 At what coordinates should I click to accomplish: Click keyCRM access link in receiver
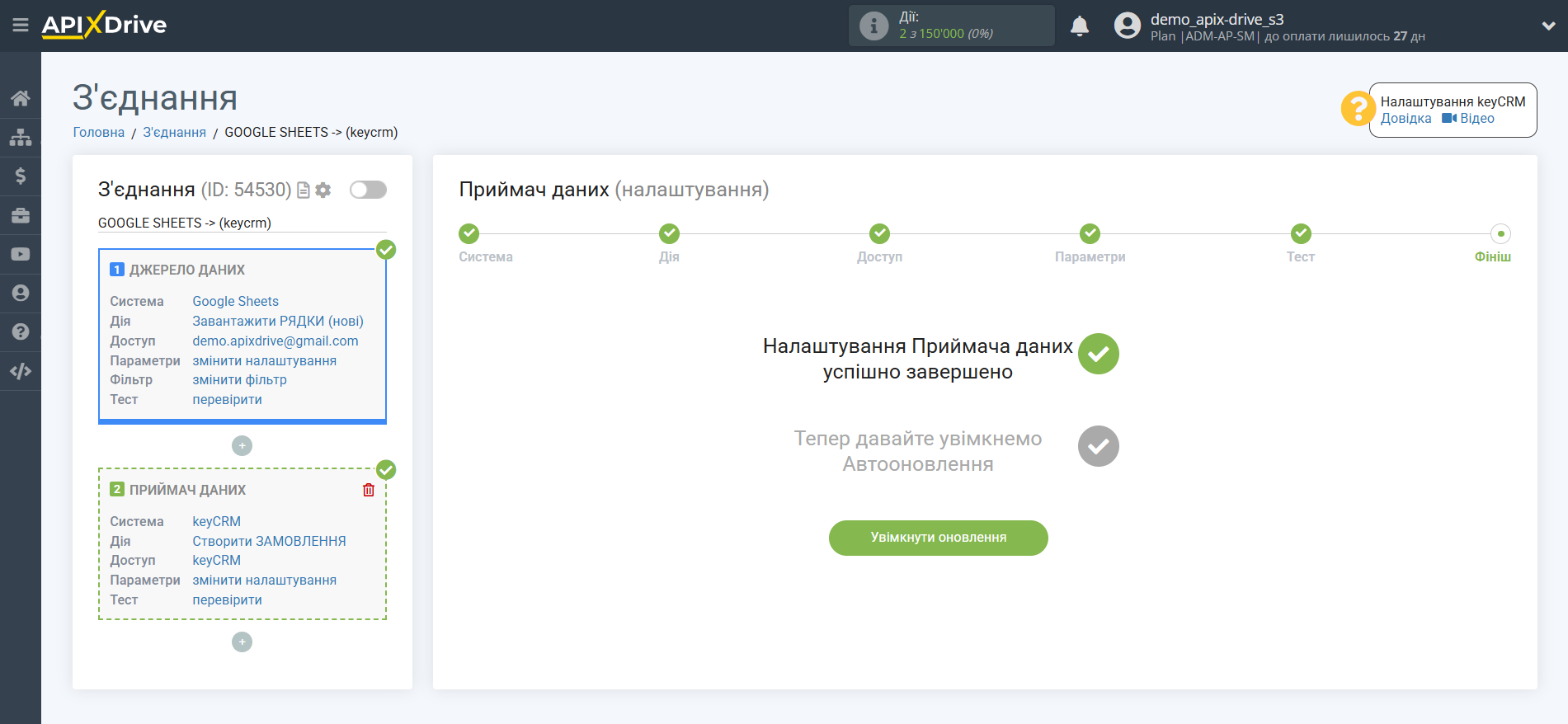point(216,560)
